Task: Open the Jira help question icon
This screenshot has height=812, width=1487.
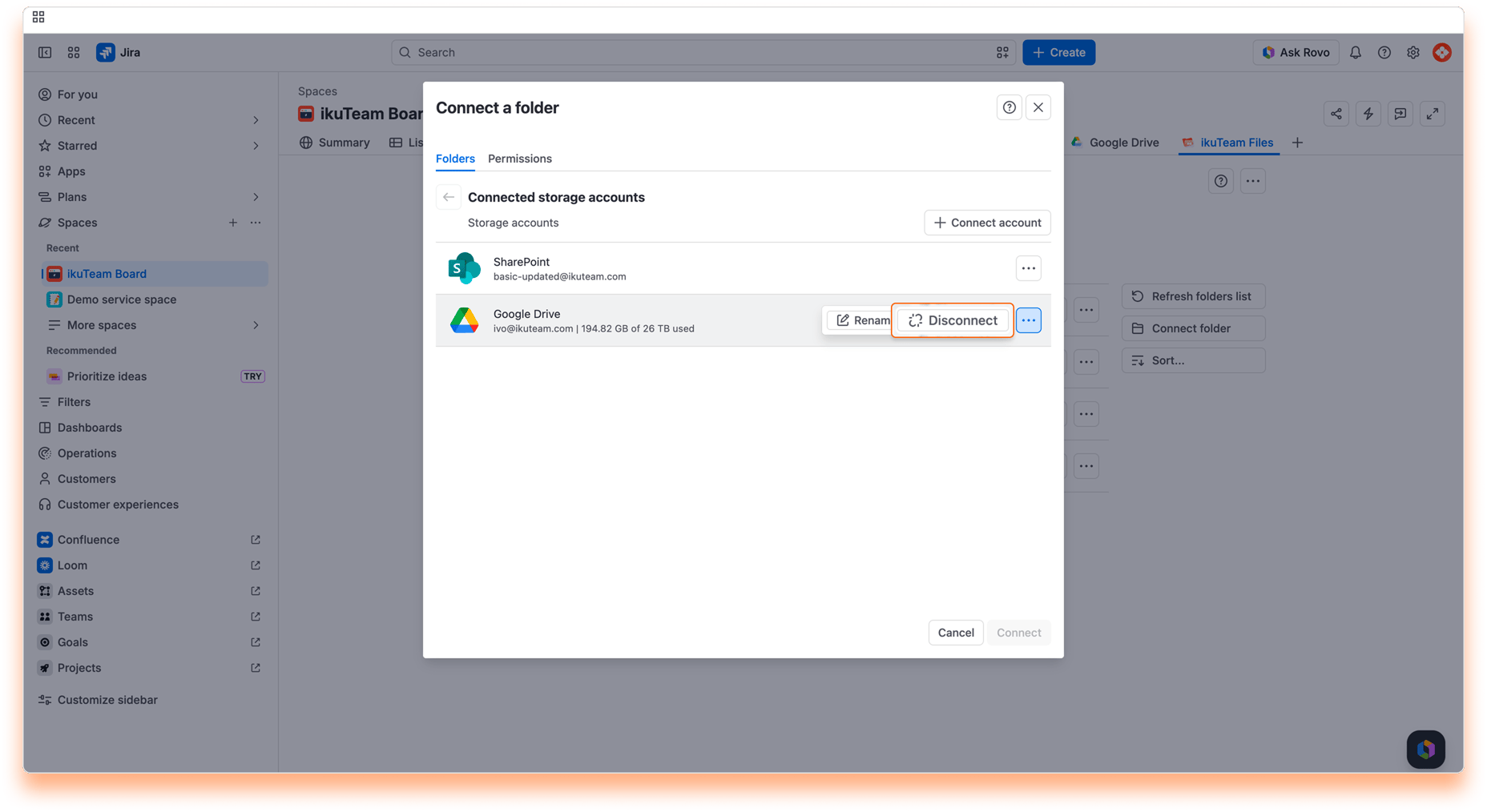Action: coord(1384,53)
